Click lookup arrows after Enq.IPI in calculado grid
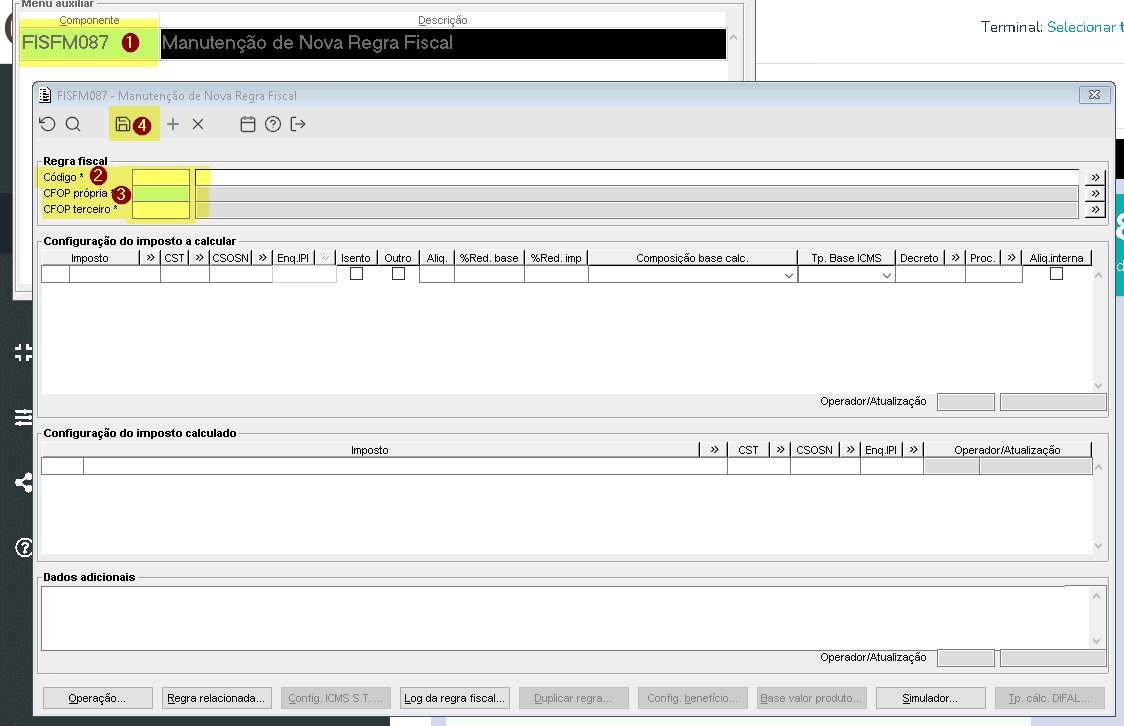This screenshot has height=726, width=1124. point(913,449)
